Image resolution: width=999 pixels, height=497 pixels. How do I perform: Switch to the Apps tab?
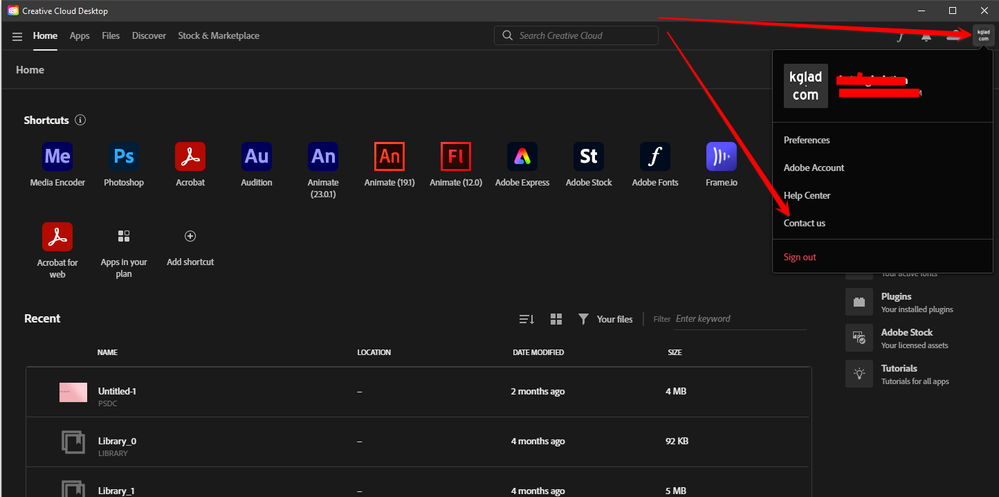(80, 36)
